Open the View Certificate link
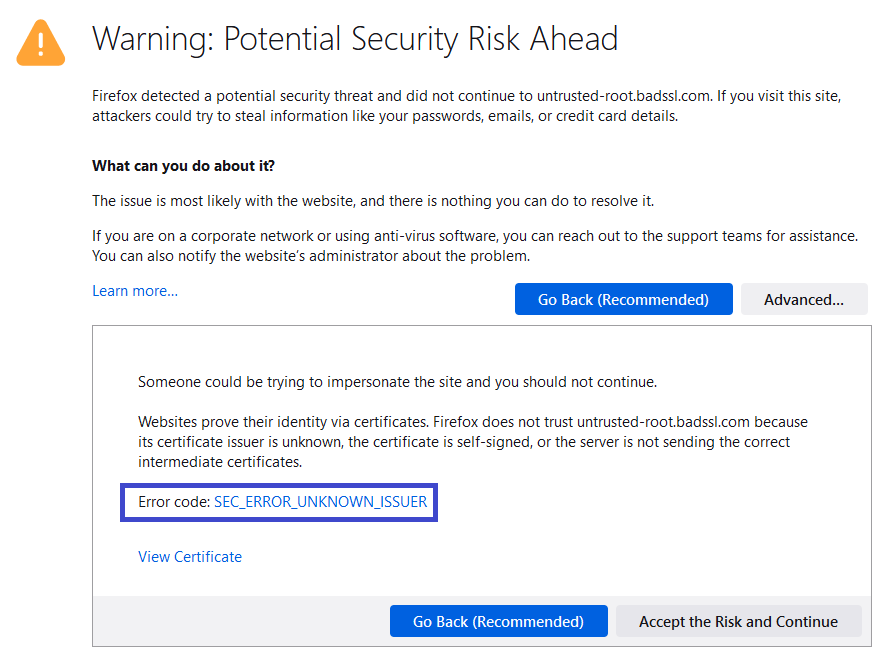 coord(190,556)
